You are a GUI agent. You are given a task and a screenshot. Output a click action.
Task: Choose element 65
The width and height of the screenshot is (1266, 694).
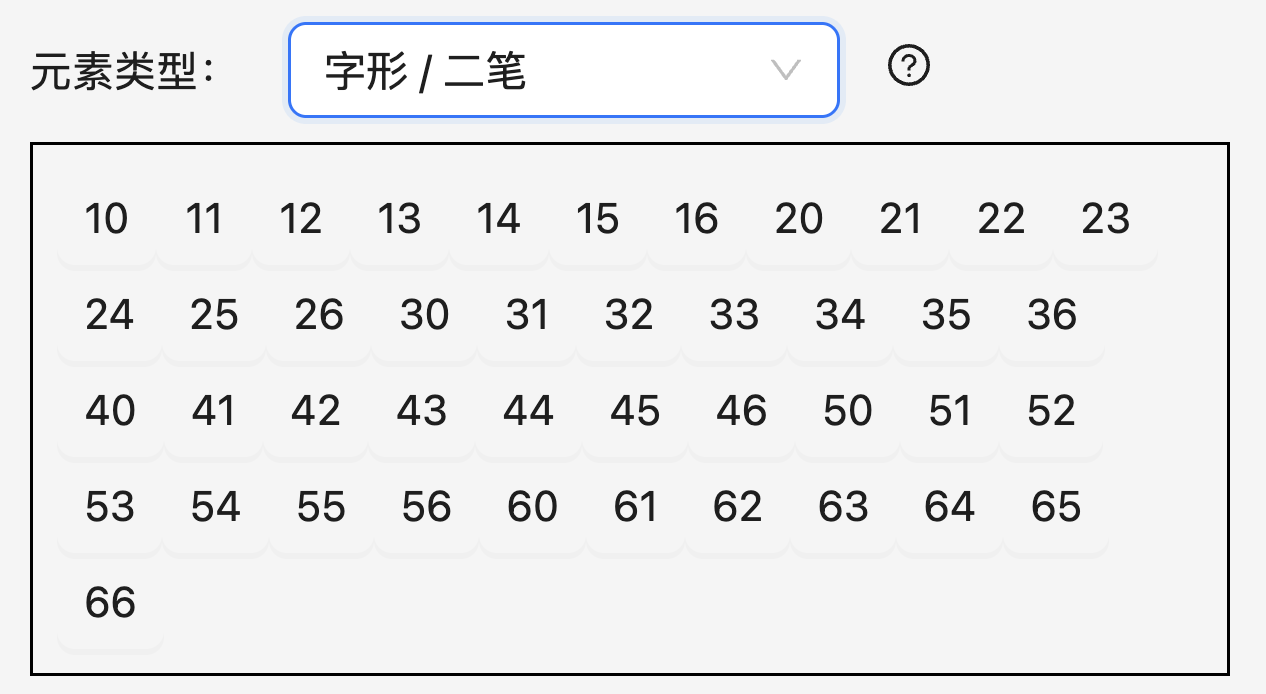click(x=1056, y=508)
